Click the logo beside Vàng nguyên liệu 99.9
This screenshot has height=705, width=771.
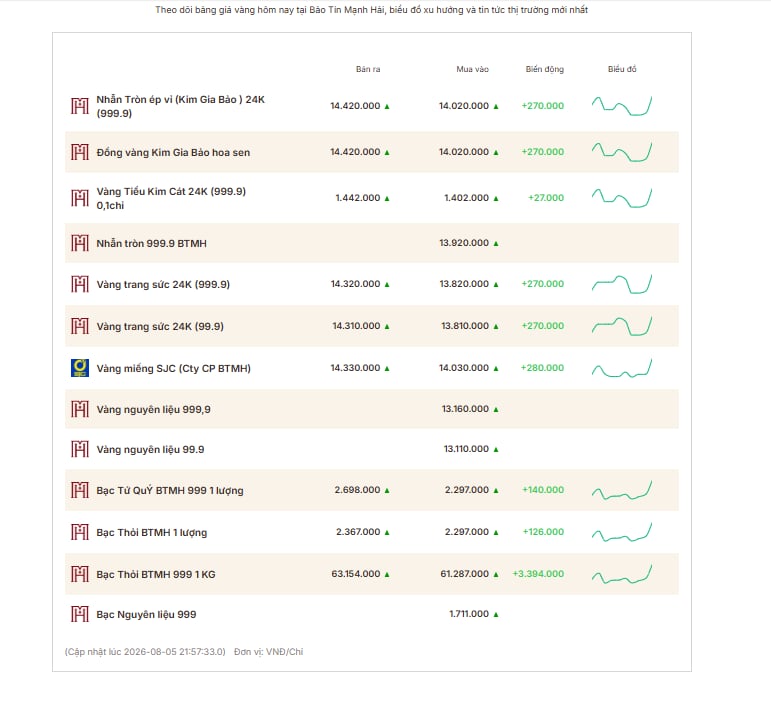click(80, 449)
